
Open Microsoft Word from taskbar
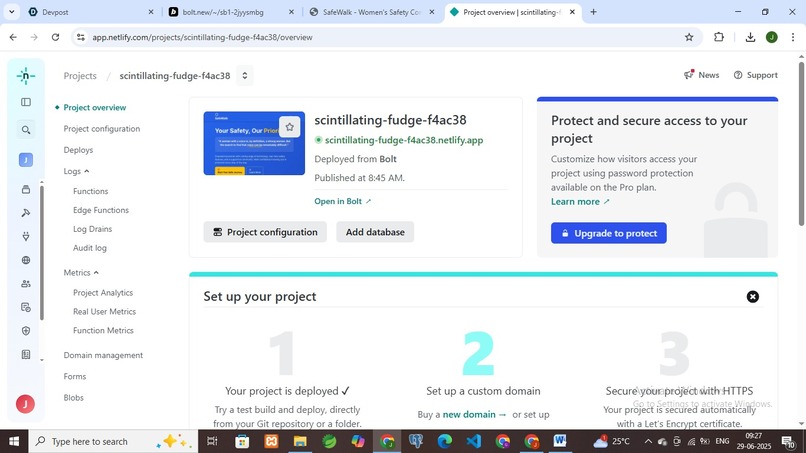point(560,441)
